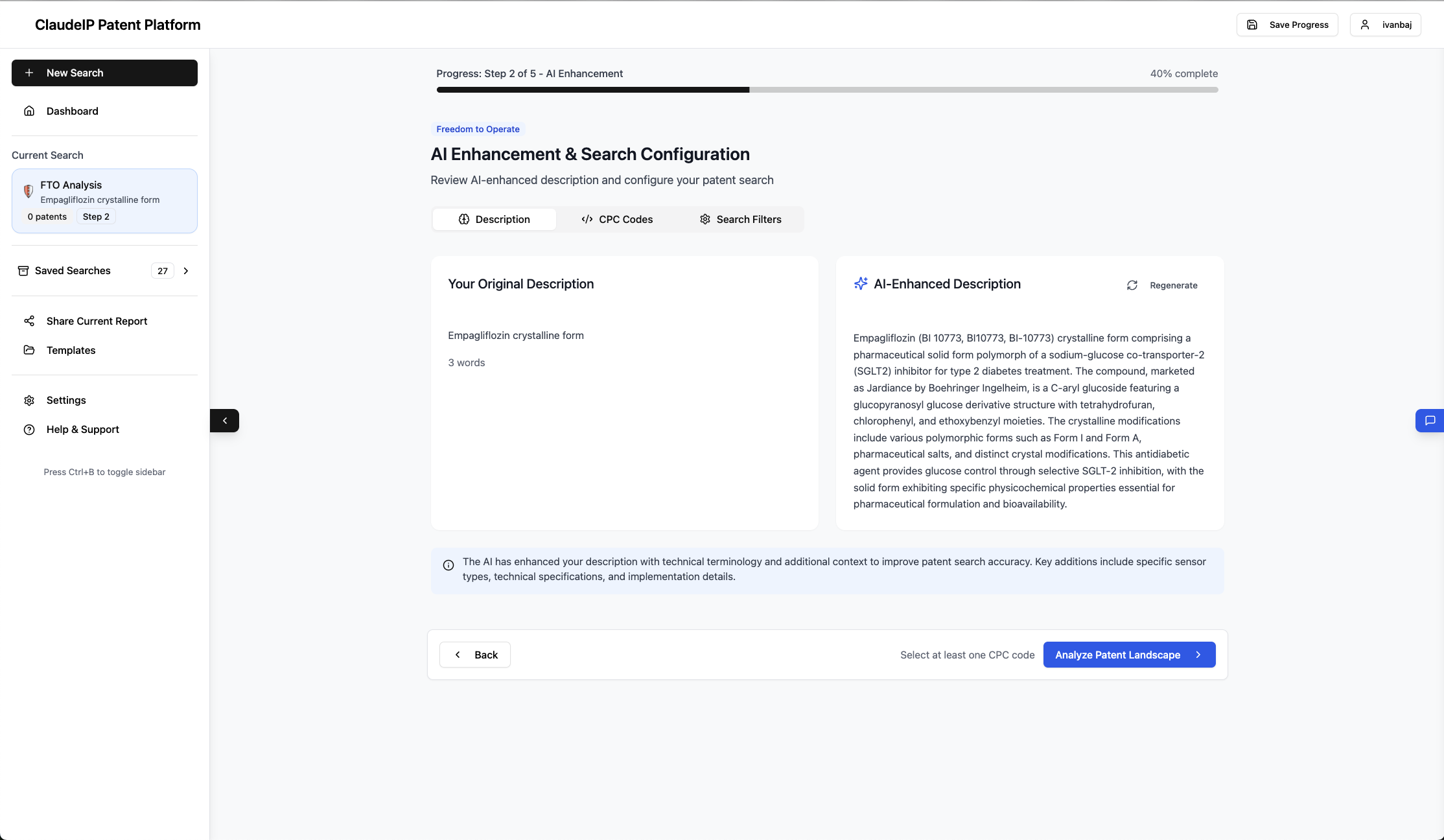Viewport: 1444px width, 840px height.
Task: Collapse the sidebar using the chevron handle
Action: click(225, 421)
